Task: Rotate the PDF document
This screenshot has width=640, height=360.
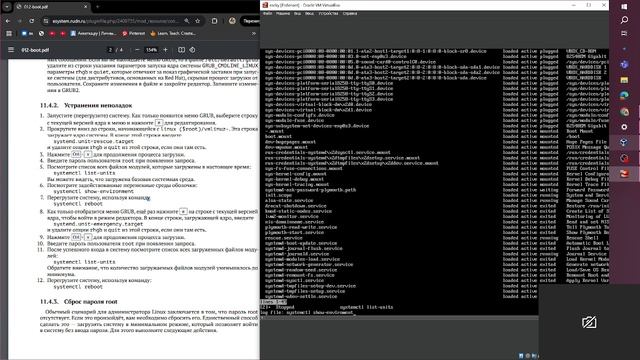Action: [192, 50]
